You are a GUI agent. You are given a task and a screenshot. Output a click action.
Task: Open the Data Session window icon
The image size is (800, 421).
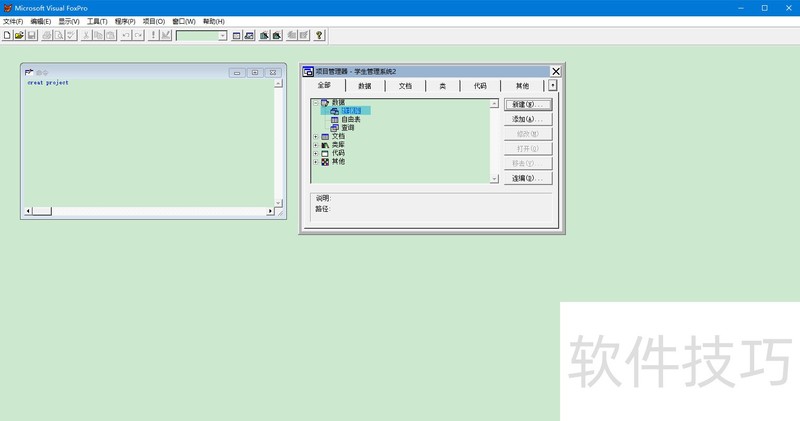click(x=248, y=35)
